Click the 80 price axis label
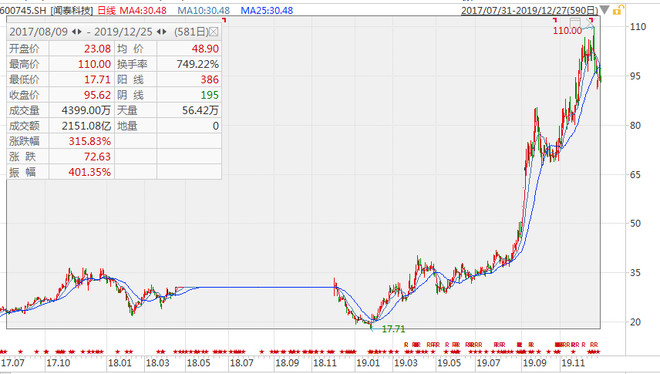This screenshot has height=374, width=660. pos(635,125)
